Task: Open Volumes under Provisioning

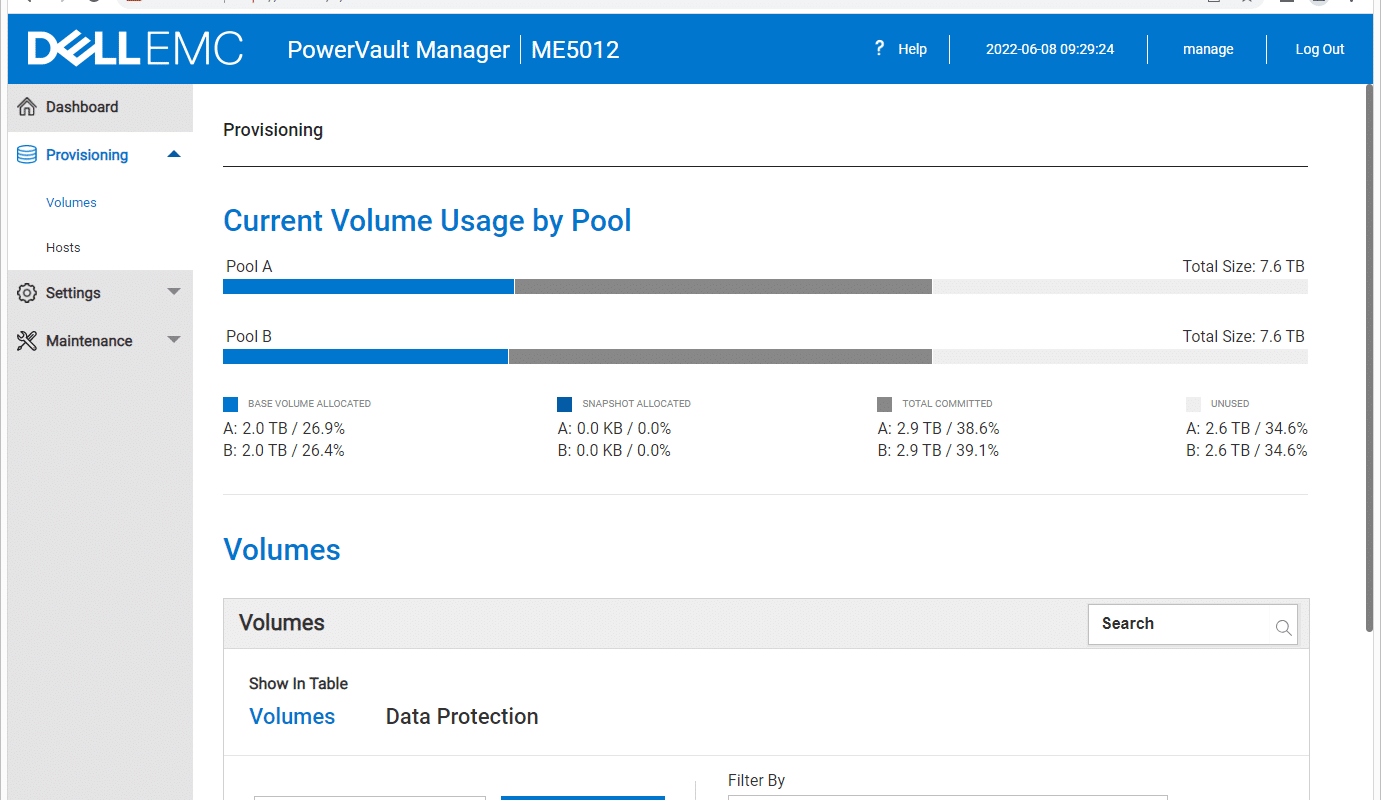Action: 71,203
